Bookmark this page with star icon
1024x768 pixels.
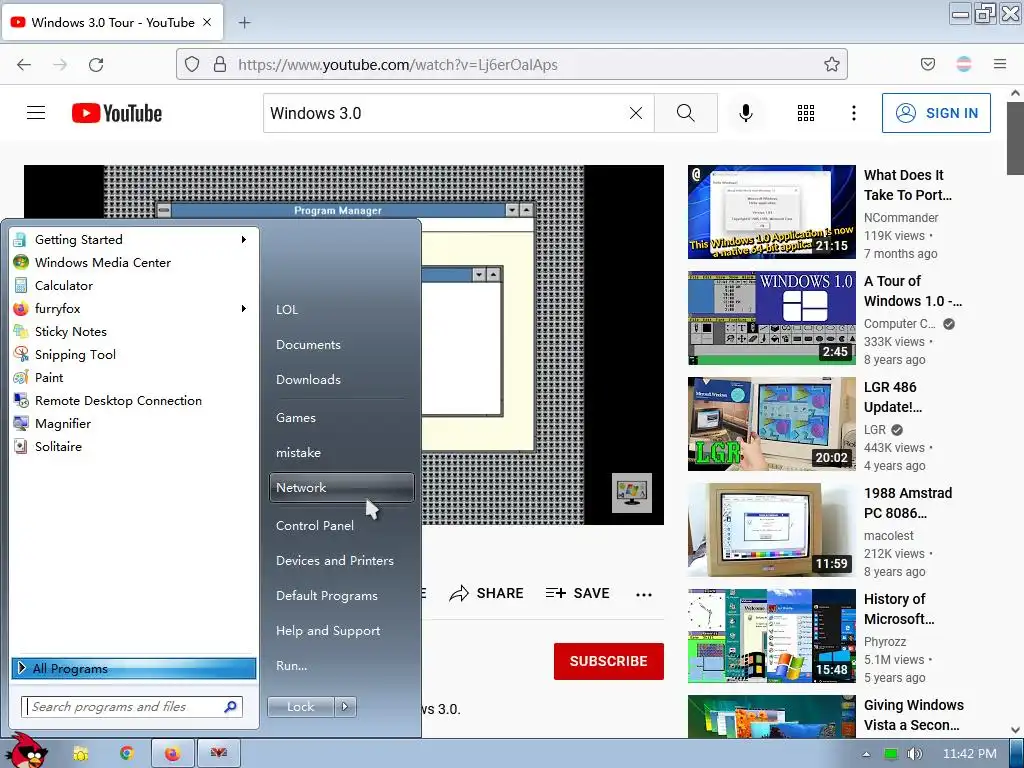(x=831, y=64)
